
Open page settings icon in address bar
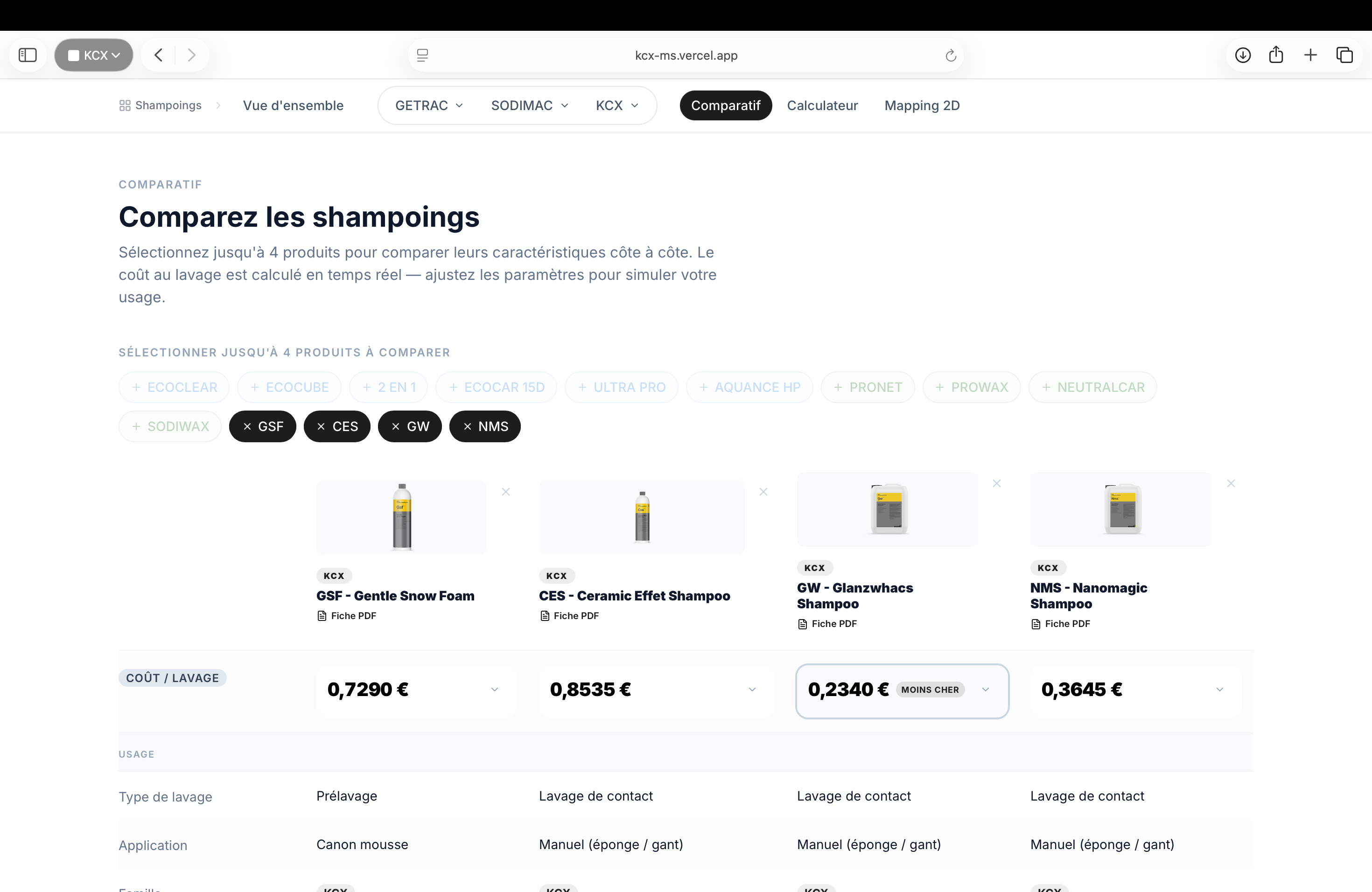coord(422,56)
